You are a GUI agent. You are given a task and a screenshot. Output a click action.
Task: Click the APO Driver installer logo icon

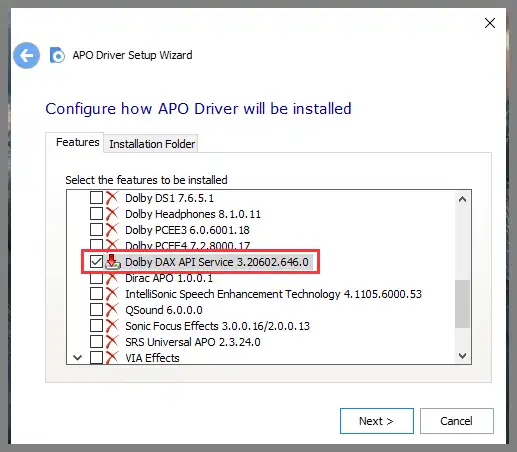57,55
